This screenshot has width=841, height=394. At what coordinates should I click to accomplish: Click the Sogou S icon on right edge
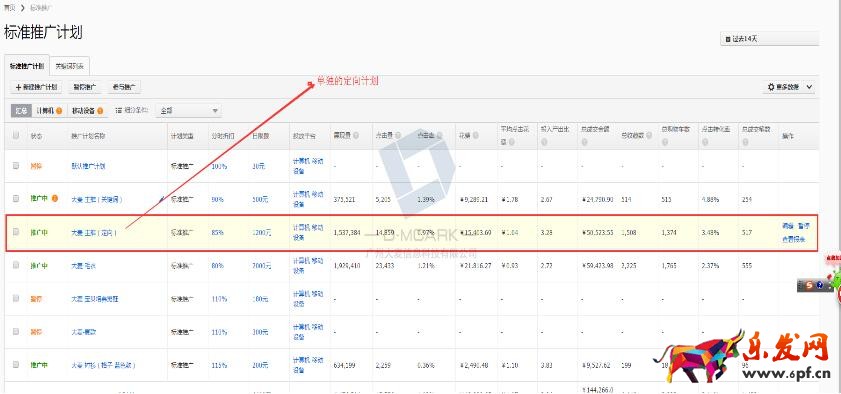(809, 286)
